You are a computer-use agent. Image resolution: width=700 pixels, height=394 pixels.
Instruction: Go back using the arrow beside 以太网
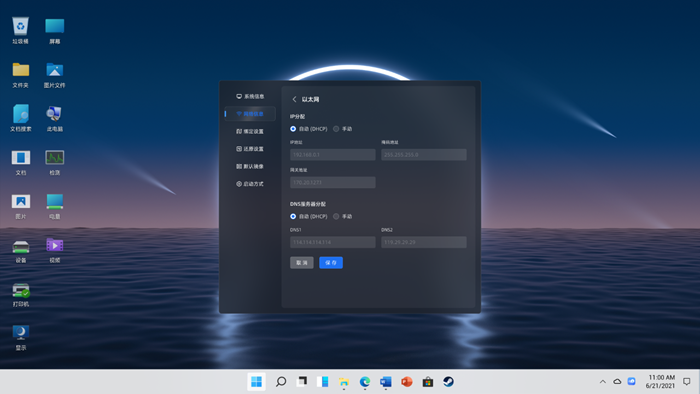click(294, 99)
